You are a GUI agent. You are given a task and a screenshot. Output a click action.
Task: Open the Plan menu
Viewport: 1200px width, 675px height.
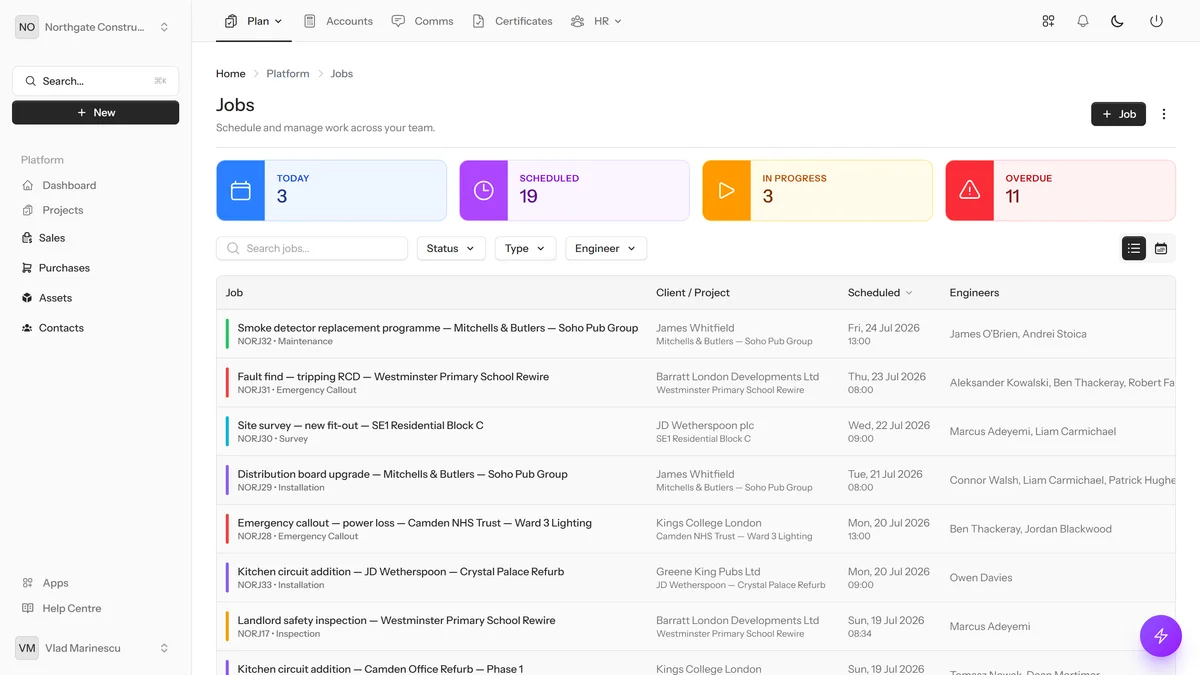tap(254, 21)
